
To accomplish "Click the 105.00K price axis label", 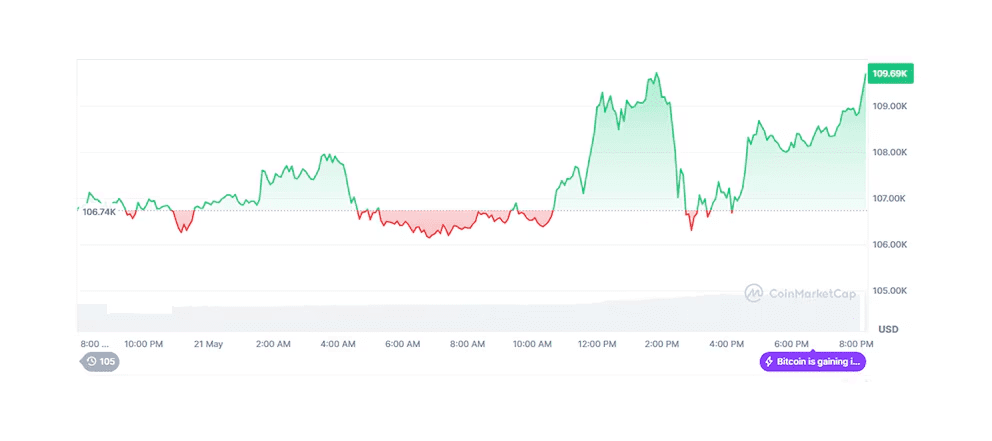I will coord(890,290).
